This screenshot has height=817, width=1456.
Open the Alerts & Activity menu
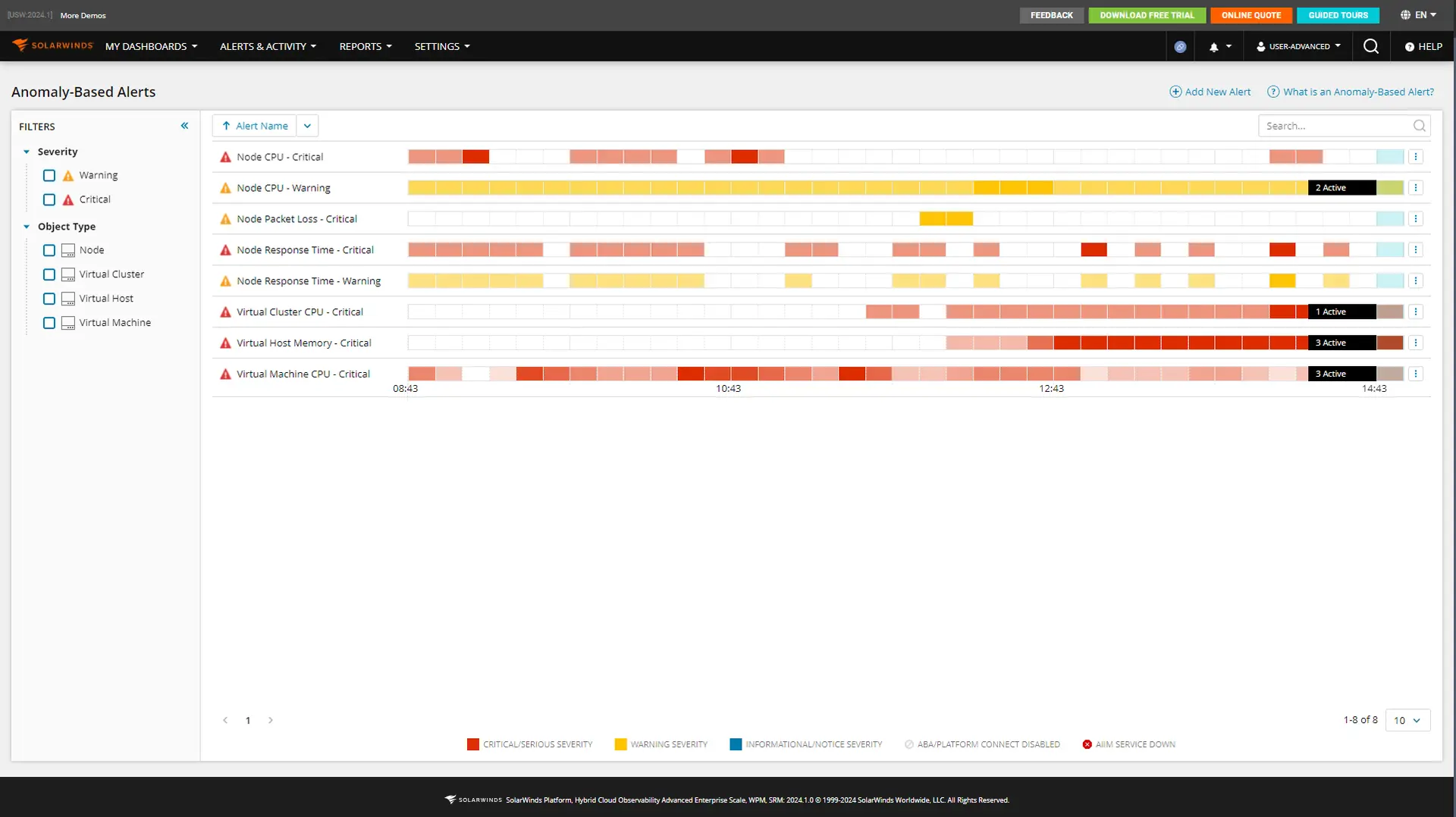tap(267, 46)
